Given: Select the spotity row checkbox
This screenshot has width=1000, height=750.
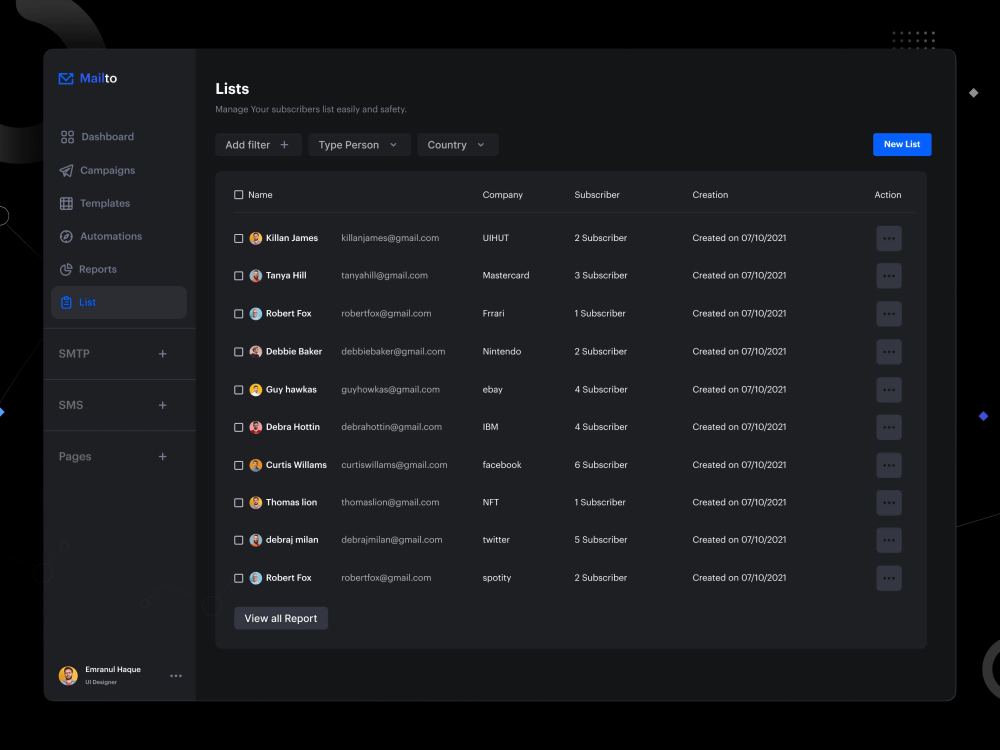Looking at the screenshot, I should click(239, 578).
